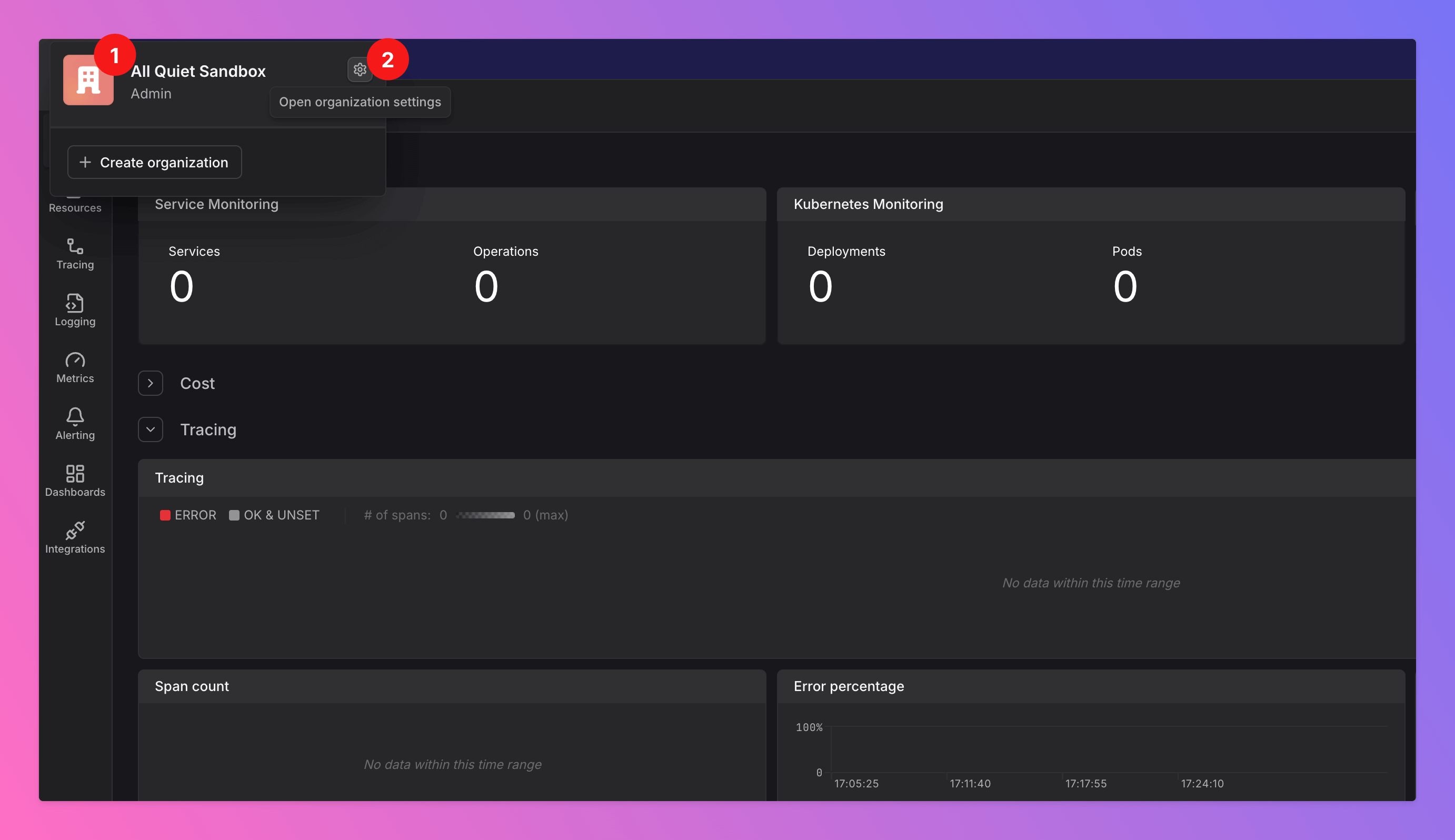The width and height of the screenshot is (1455, 840).
Task: Open the Integrations plug icon
Action: 75,531
